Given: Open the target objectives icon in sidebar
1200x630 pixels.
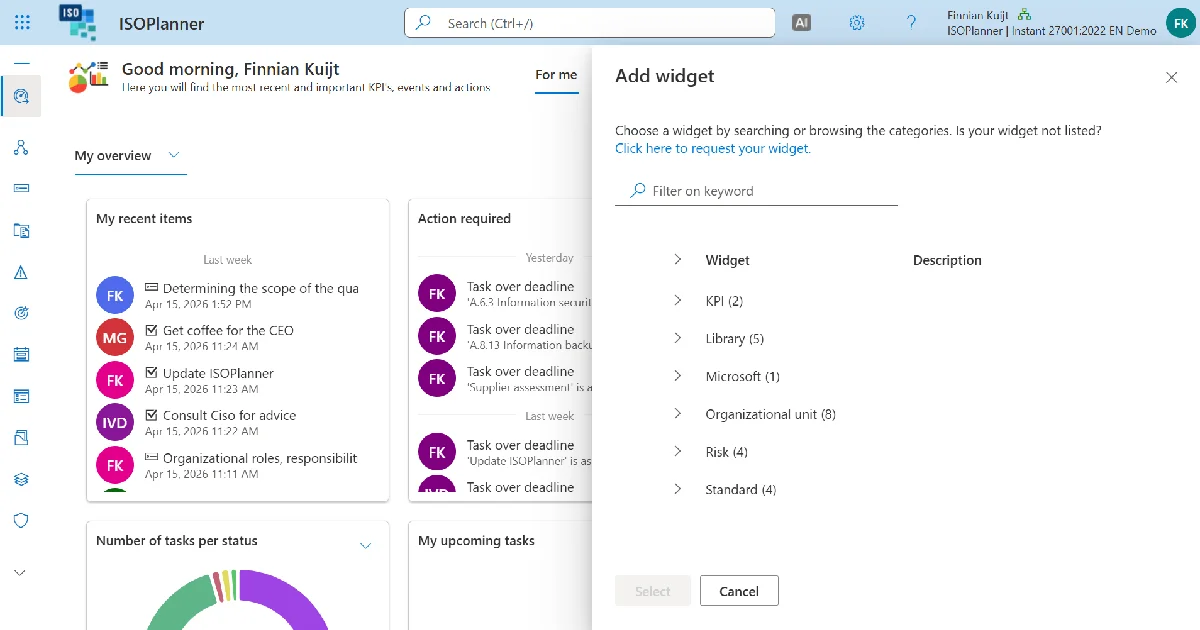Looking at the screenshot, I should coord(21,313).
